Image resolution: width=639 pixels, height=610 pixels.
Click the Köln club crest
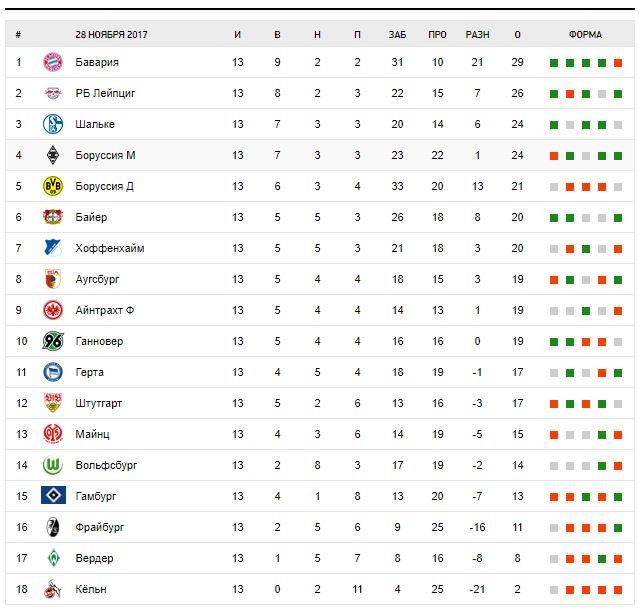click(x=53, y=589)
